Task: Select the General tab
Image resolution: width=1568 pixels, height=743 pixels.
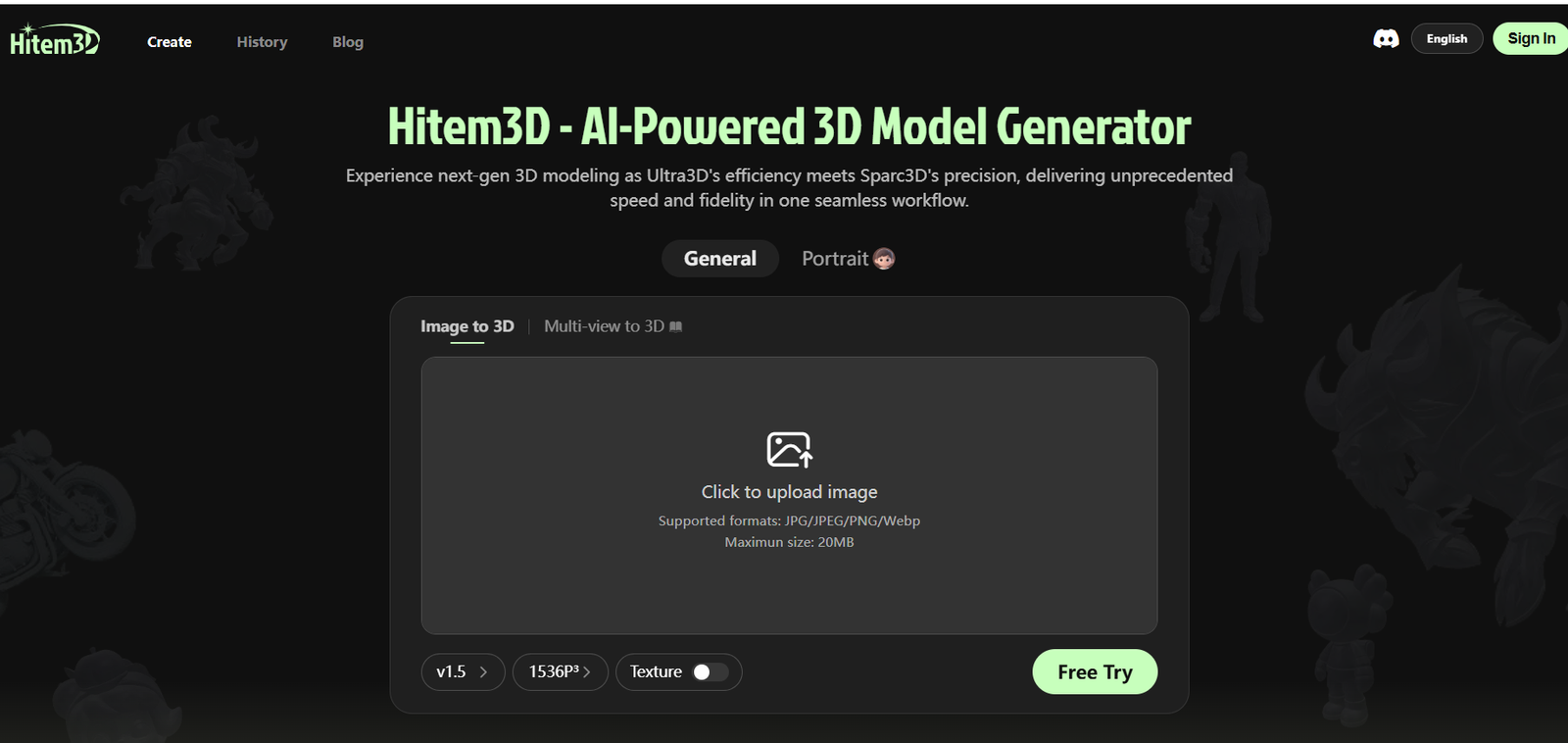Action: [x=720, y=259]
